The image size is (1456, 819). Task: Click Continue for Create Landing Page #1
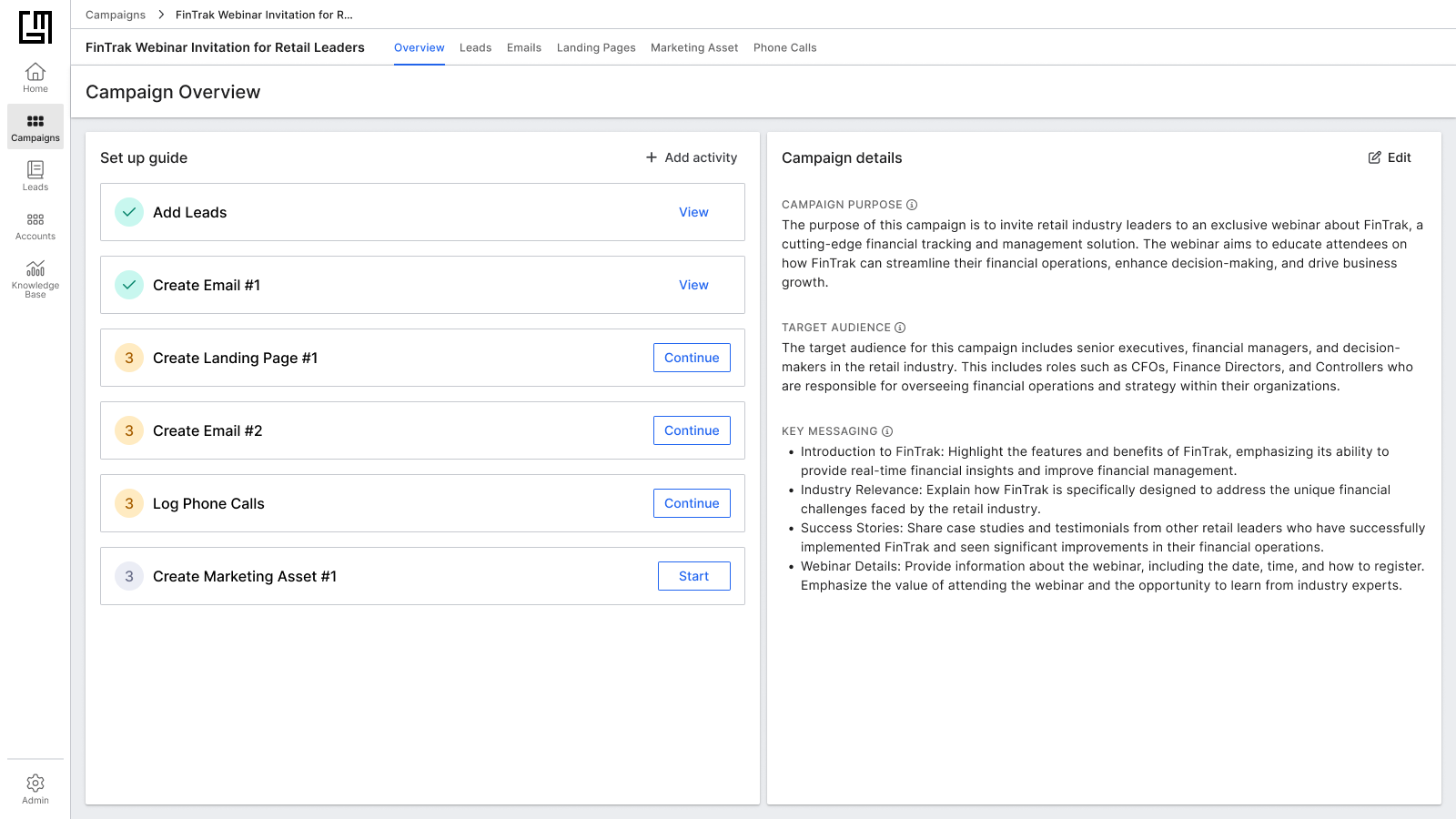coord(692,357)
